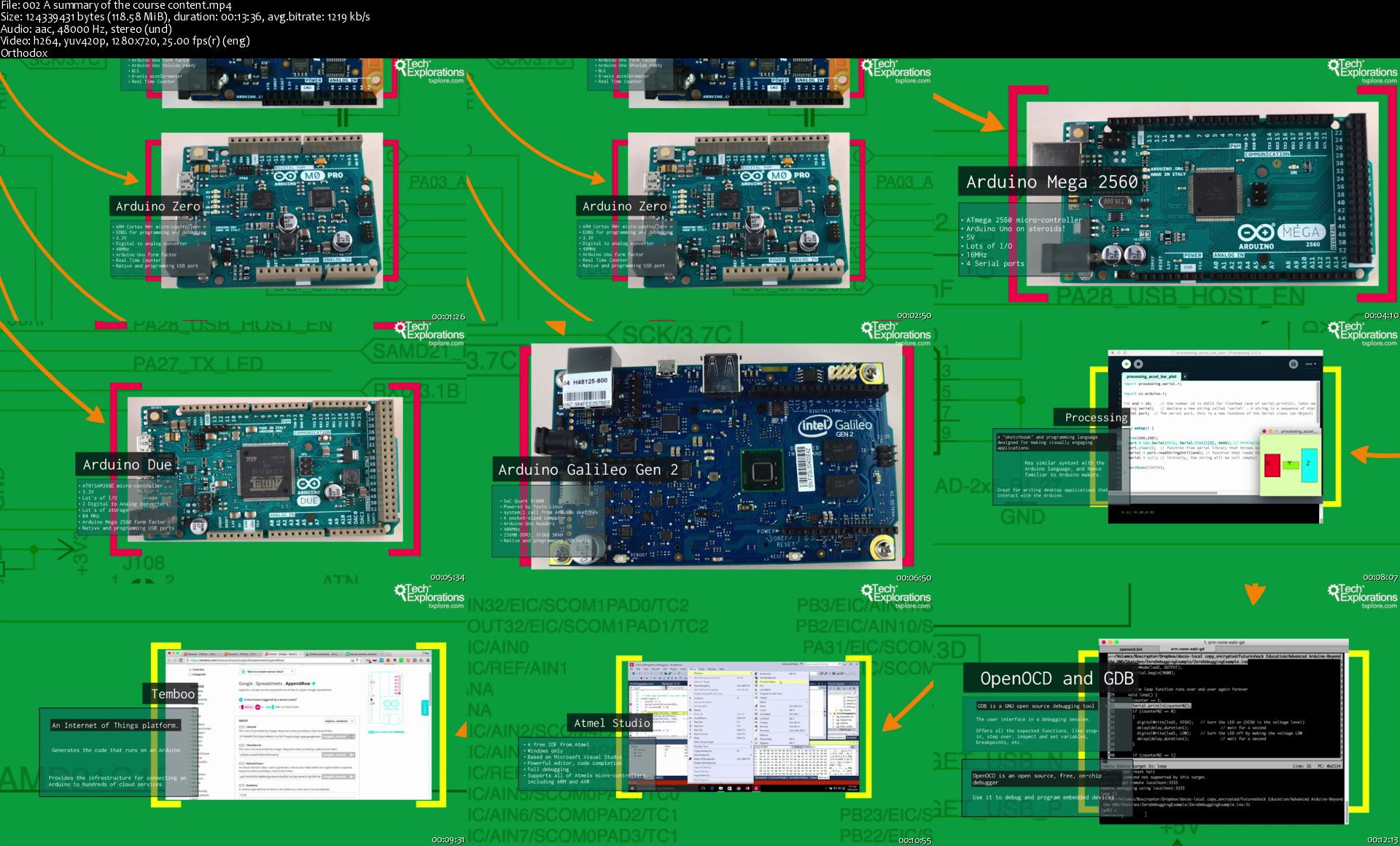Click the 'Arduino Mega 2560' title label
This screenshot has width=1400, height=846.
tap(1051, 182)
